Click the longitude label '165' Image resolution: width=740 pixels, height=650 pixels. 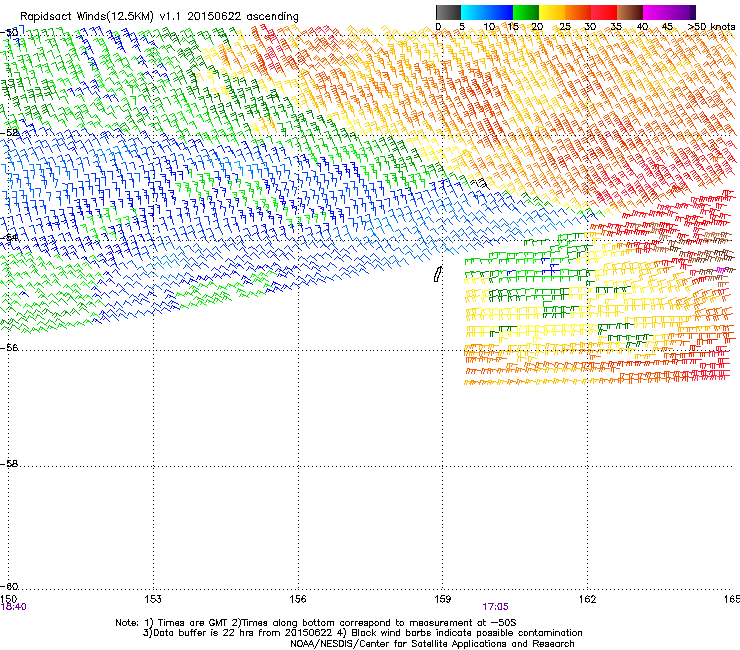[x=732, y=599]
